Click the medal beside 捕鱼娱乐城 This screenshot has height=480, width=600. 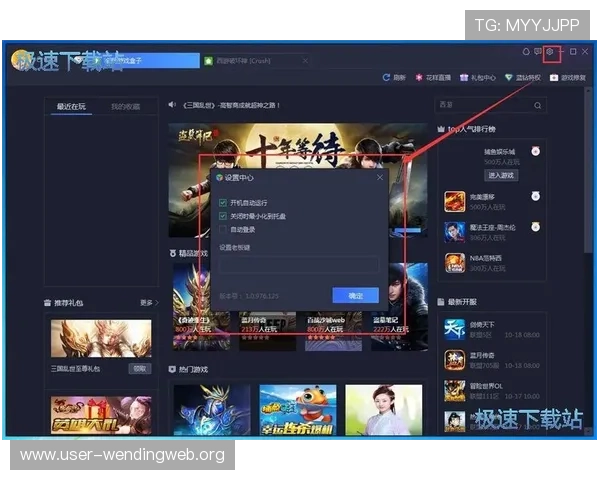coord(535,151)
